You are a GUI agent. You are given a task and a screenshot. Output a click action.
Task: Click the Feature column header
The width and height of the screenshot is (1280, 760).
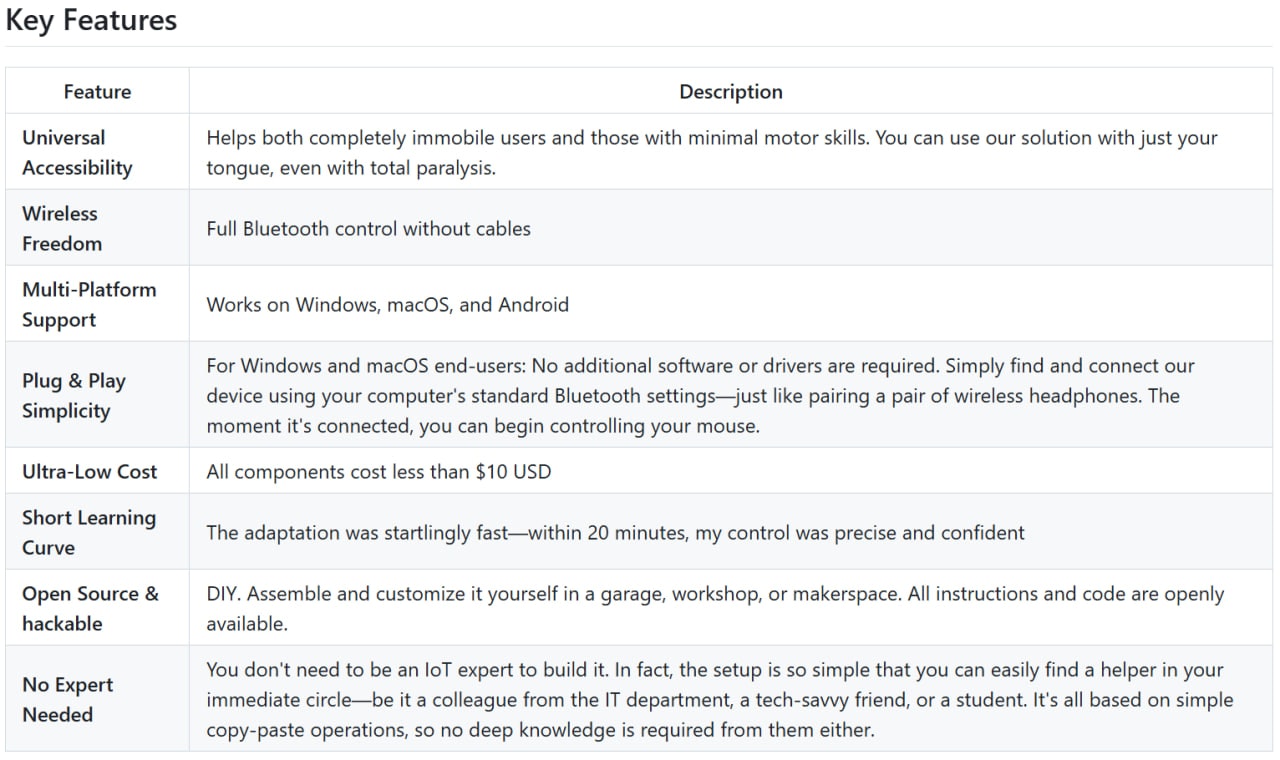(x=97, y=92)
